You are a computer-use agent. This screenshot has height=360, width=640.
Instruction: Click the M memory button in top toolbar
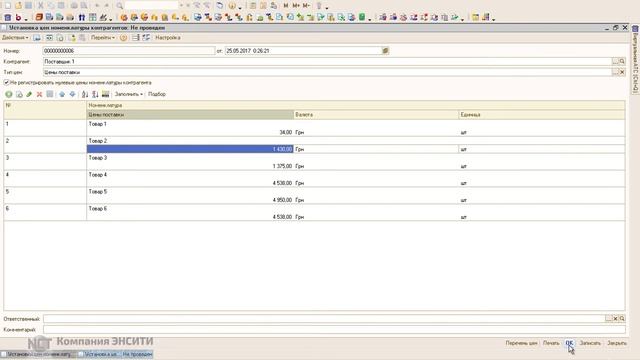(286, 6)
